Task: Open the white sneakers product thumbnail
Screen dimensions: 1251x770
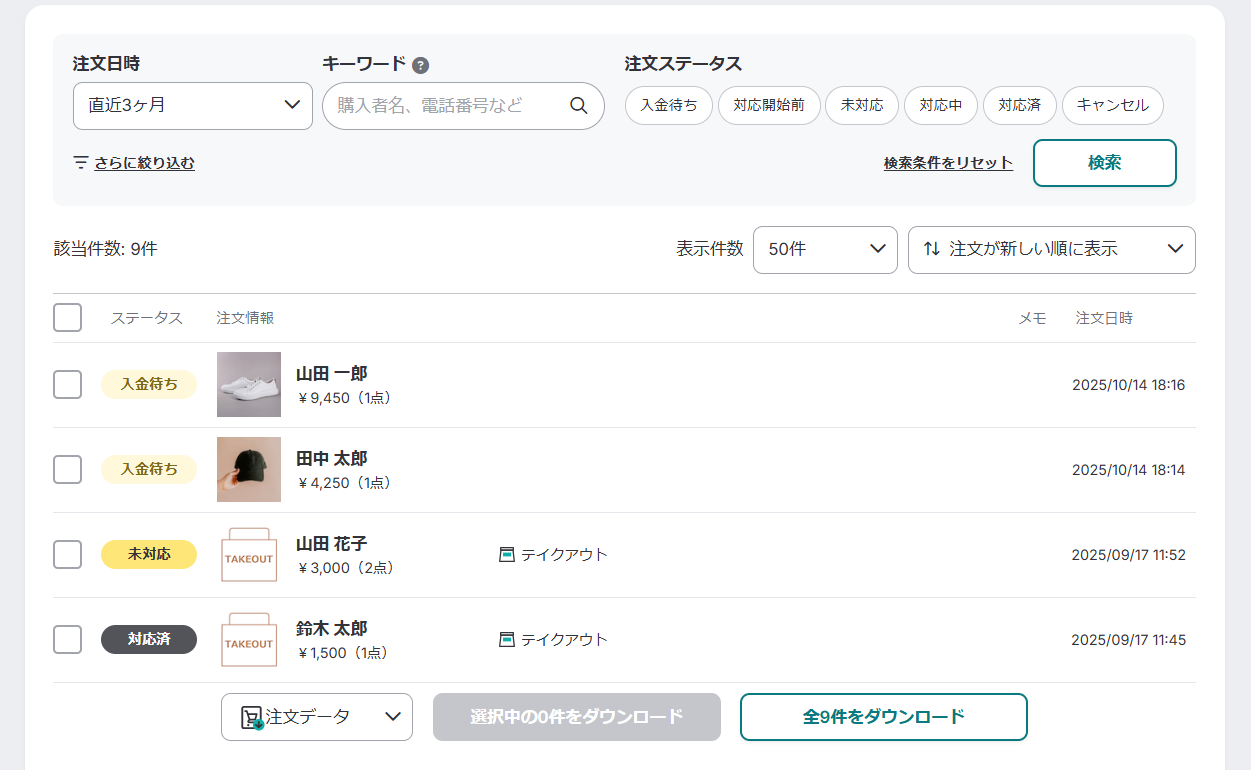Action: coord(249,384)
